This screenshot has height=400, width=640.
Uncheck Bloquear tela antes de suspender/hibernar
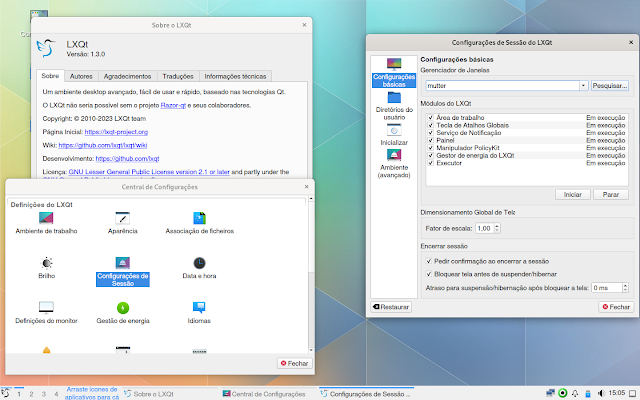pyautogui.click(x=429, y=274)
